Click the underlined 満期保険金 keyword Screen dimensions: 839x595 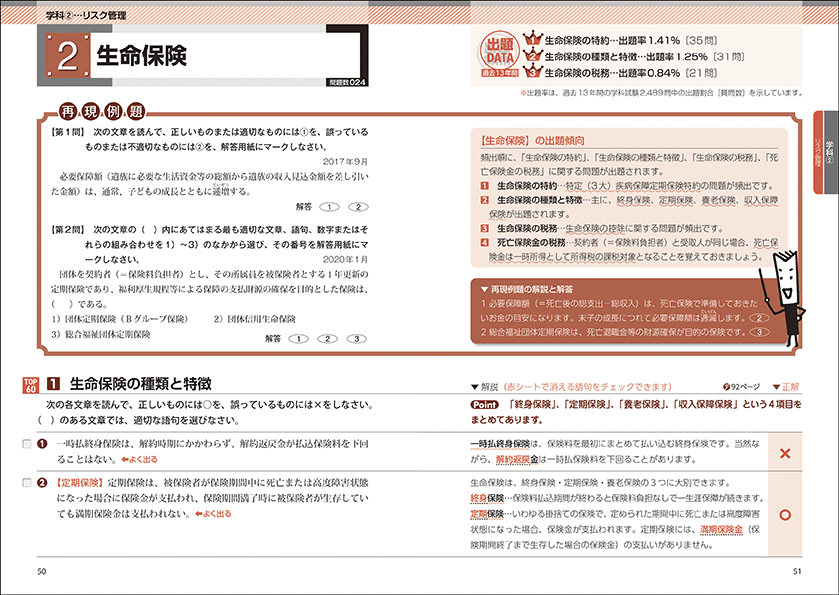click(722, 530)
